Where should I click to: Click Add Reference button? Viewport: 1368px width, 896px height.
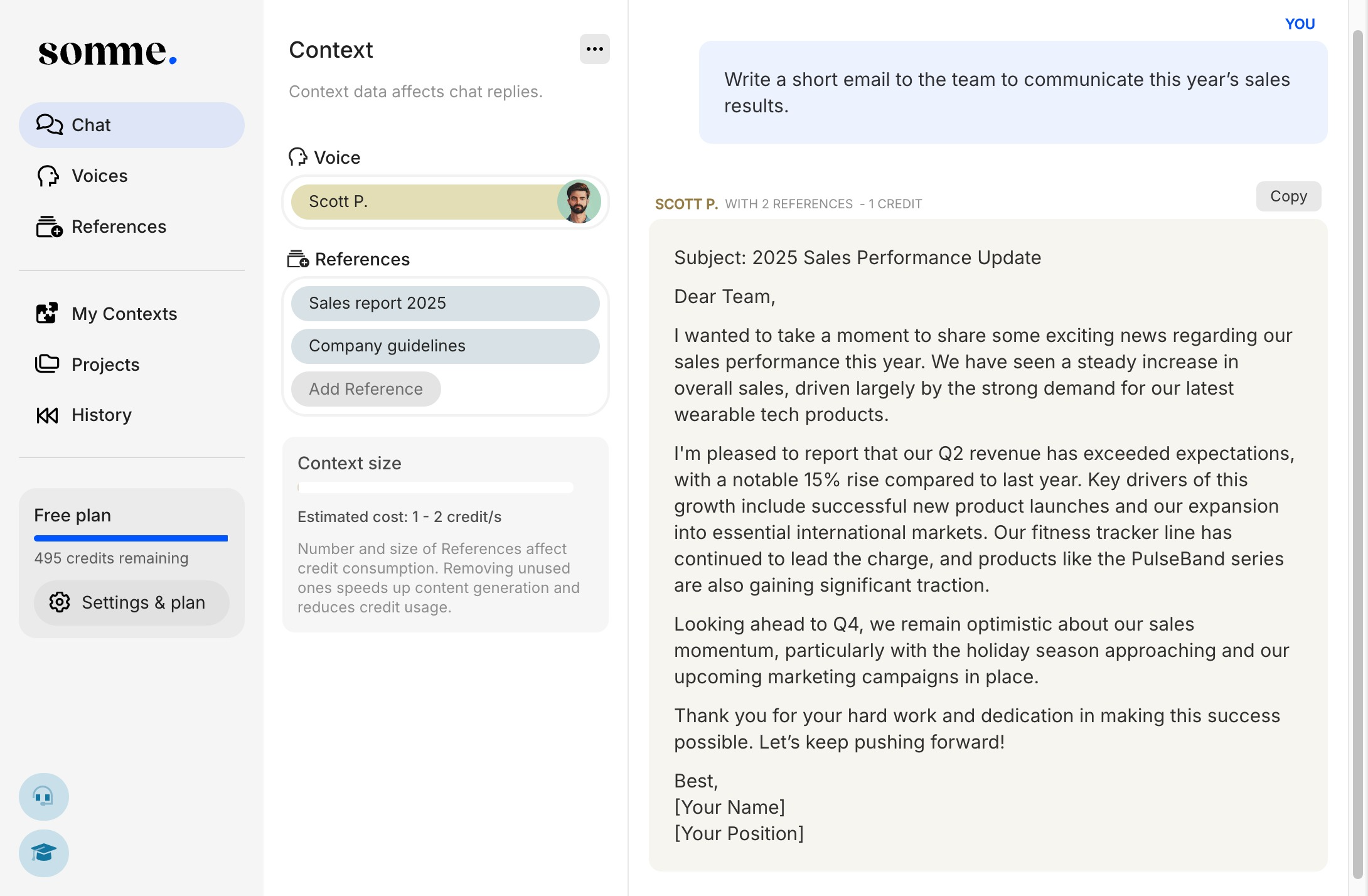(x=366, y=389)
